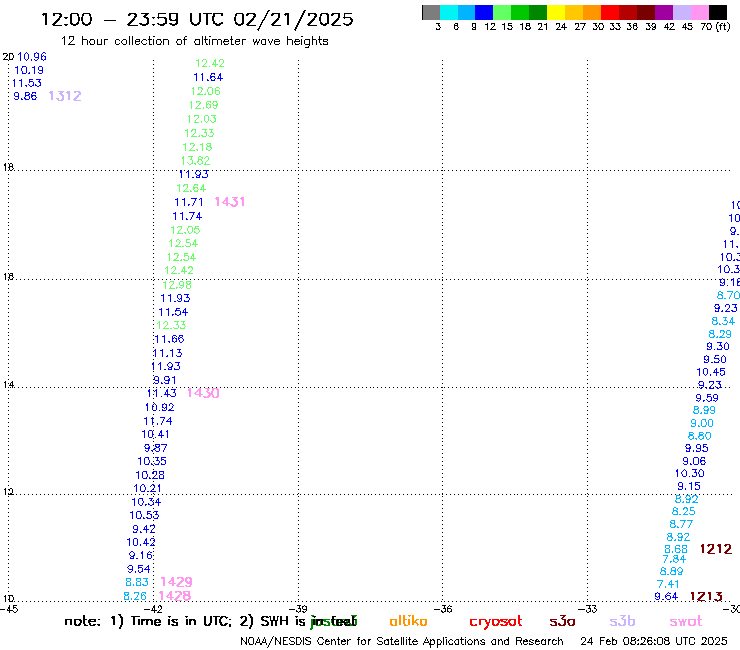Click the wave height value 9.86

point(25,96)
